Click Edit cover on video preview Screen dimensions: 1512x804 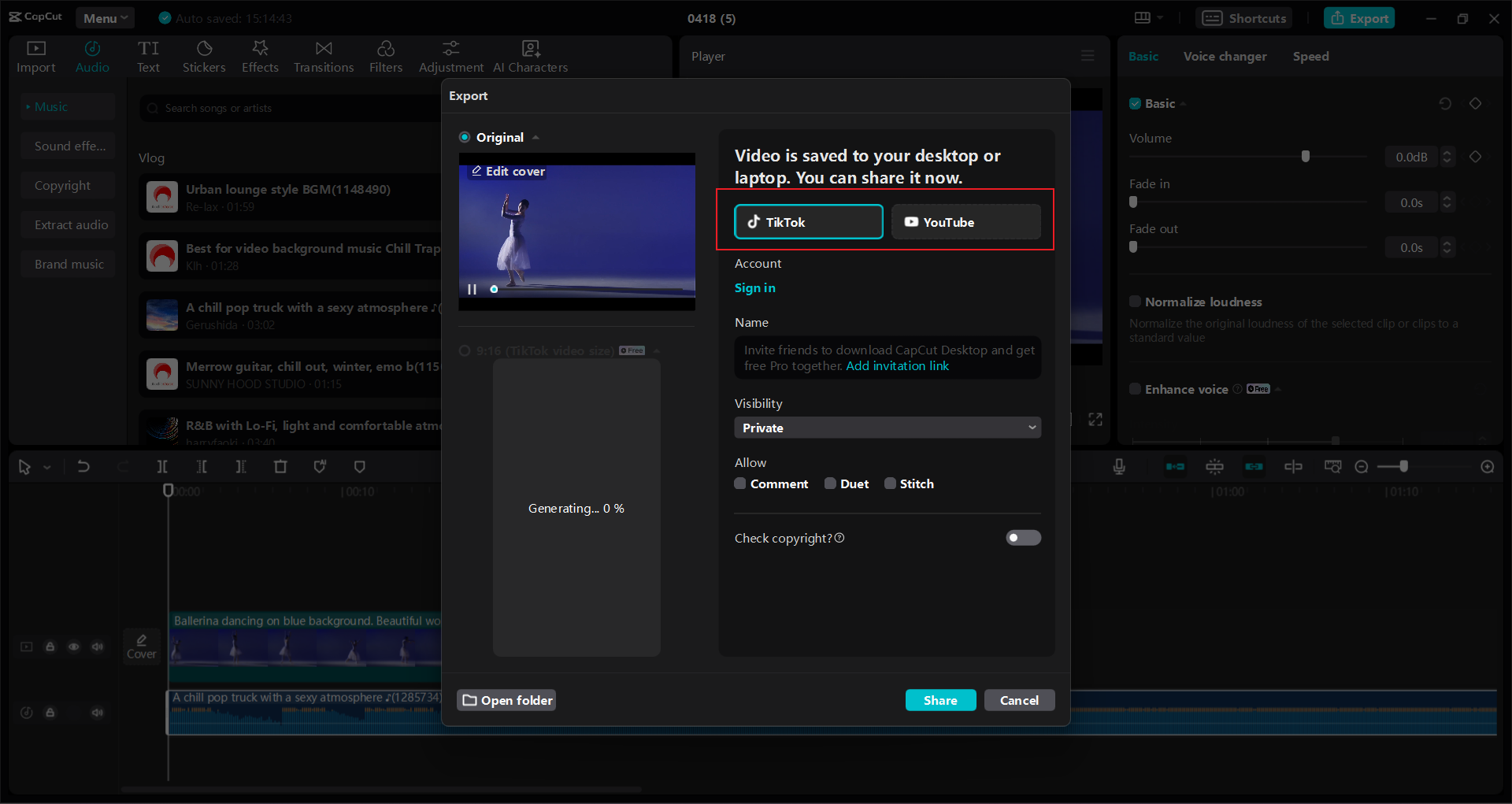point(508,171)
